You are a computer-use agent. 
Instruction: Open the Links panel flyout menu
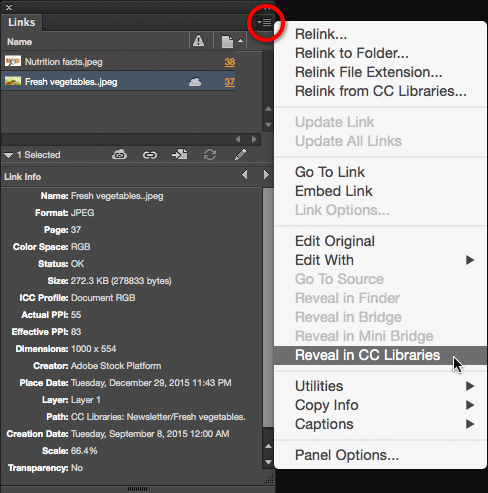(265, 22)
